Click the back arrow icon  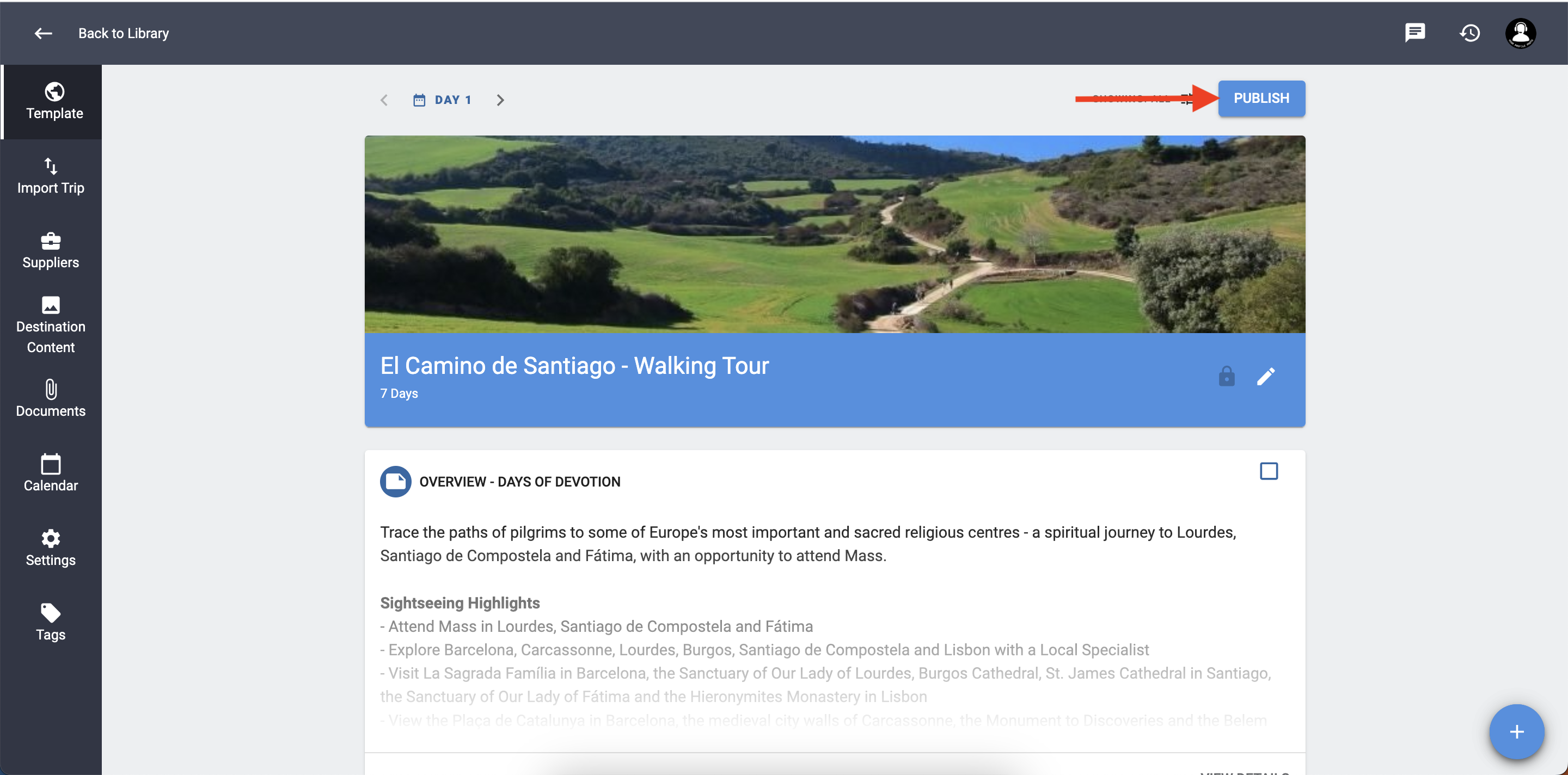[42, 33]
